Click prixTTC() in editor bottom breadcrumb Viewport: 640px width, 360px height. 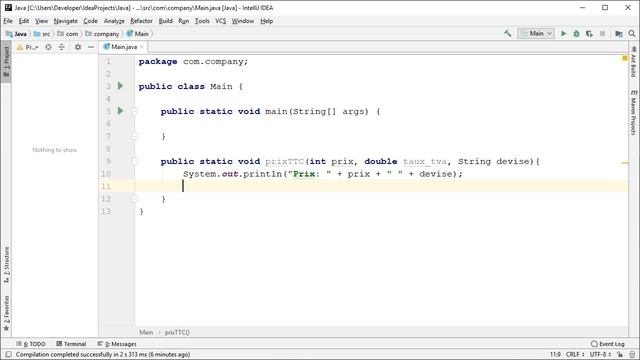point(177,332)
